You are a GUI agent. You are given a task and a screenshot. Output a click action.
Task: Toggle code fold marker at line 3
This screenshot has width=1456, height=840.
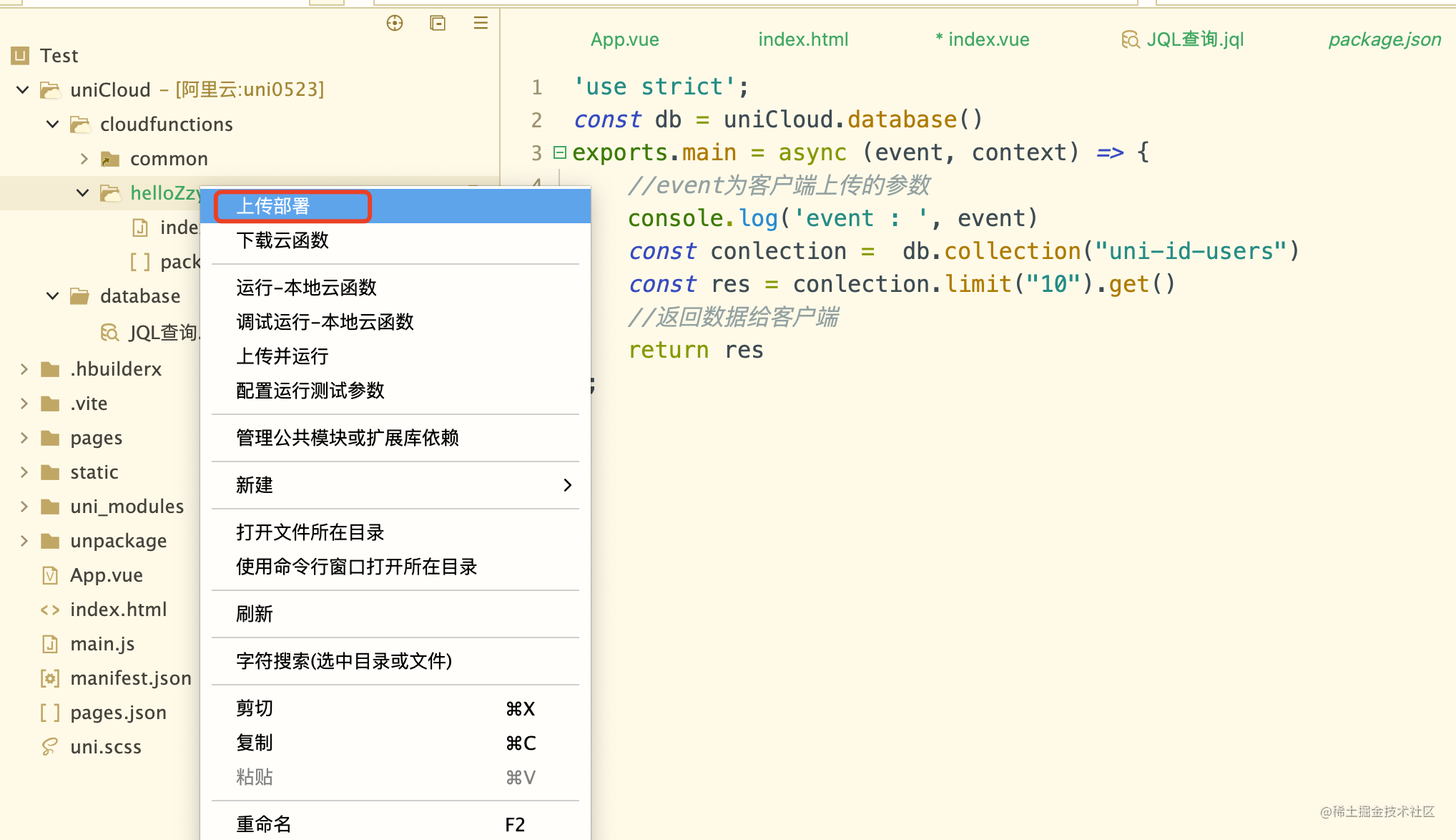tap(560, 152)
